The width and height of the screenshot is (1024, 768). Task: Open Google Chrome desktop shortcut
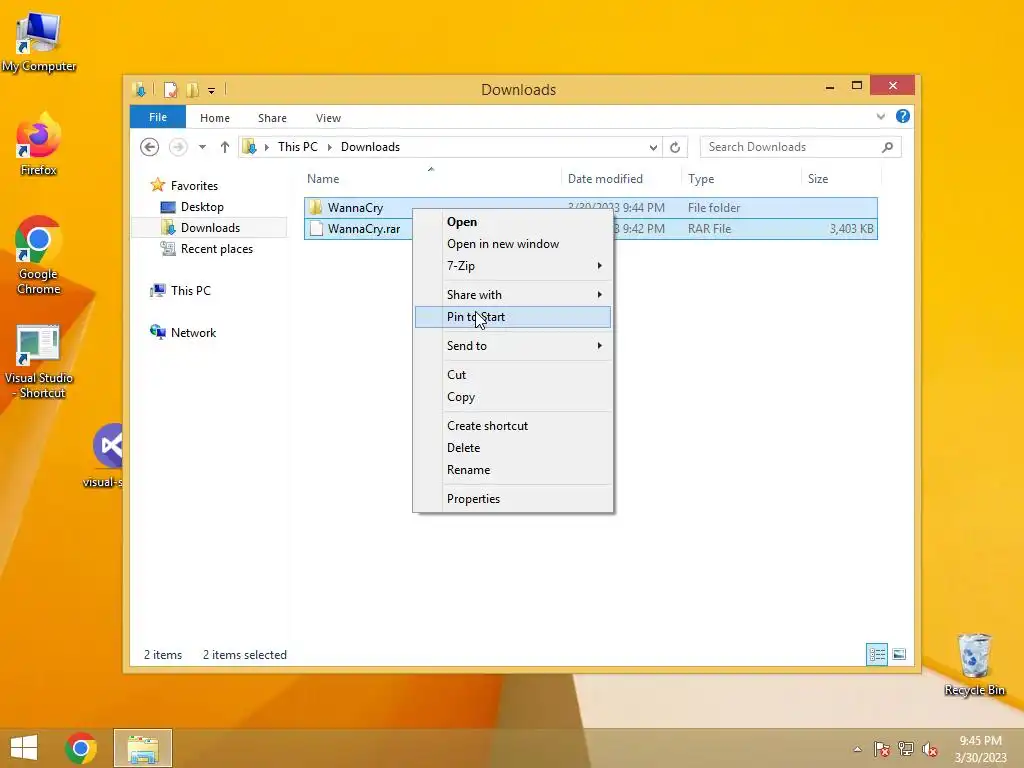coord(39,255)
